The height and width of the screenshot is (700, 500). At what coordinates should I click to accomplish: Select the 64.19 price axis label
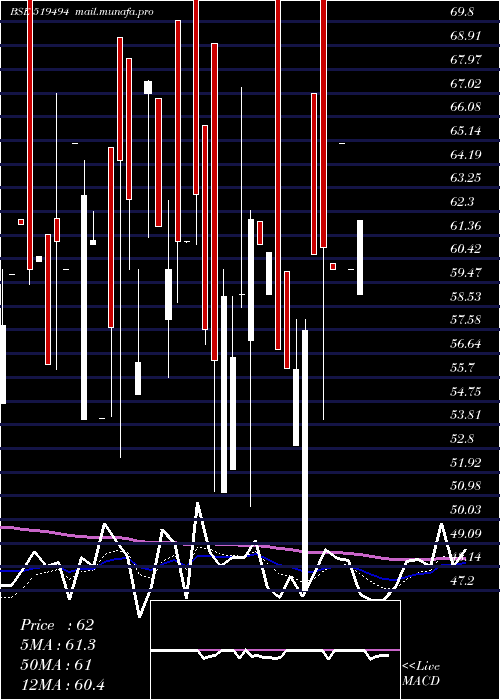click(x=466, y=155)
